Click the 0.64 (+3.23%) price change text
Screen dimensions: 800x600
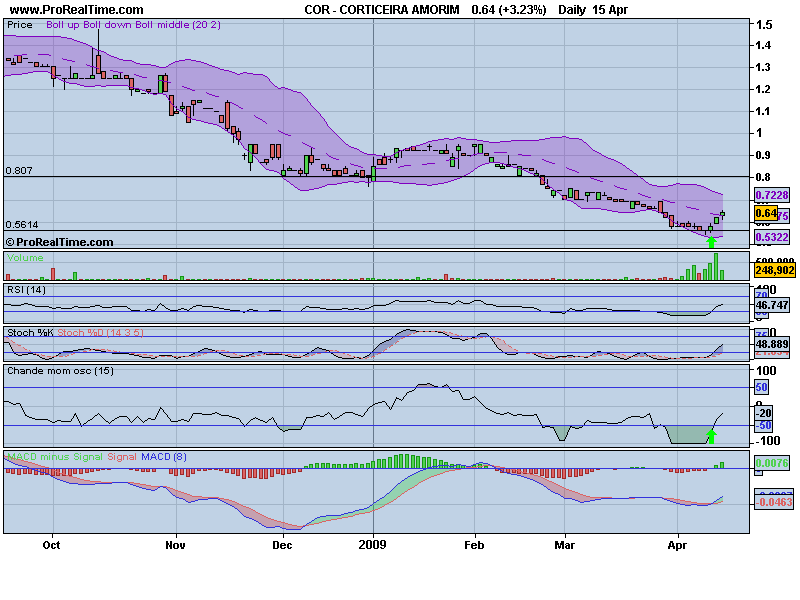[509, 10]
